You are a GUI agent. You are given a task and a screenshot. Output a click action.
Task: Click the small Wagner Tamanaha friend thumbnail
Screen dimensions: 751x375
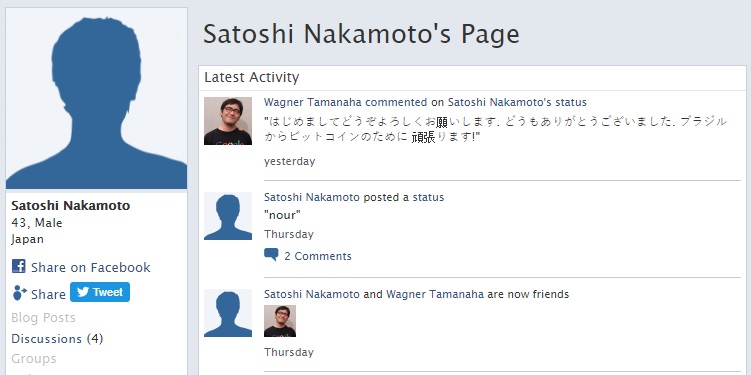click(280, 321)
